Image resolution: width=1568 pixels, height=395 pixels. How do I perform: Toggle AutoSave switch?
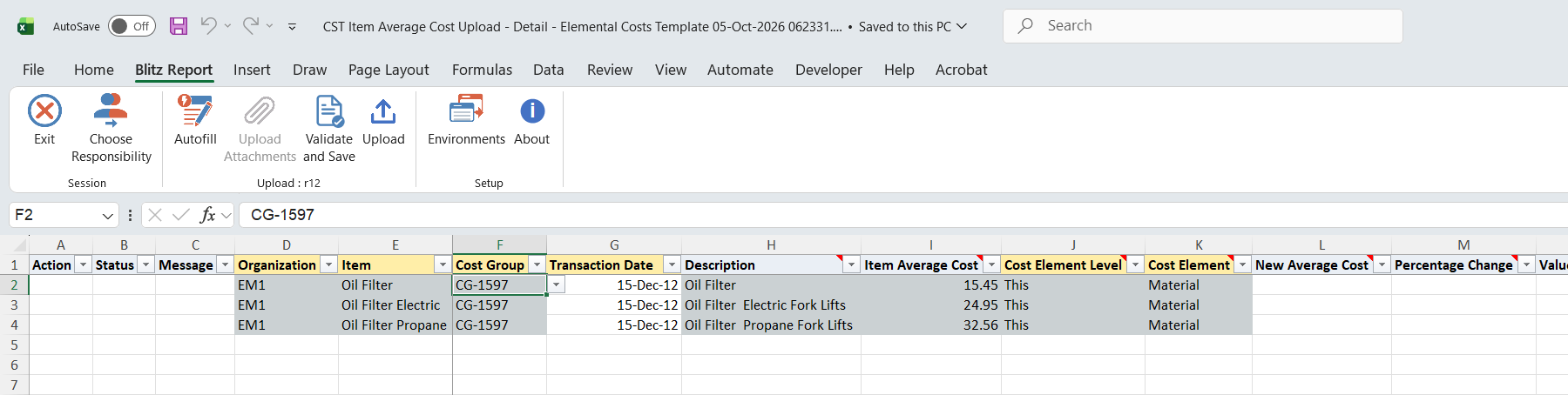[x=132, y=26]
